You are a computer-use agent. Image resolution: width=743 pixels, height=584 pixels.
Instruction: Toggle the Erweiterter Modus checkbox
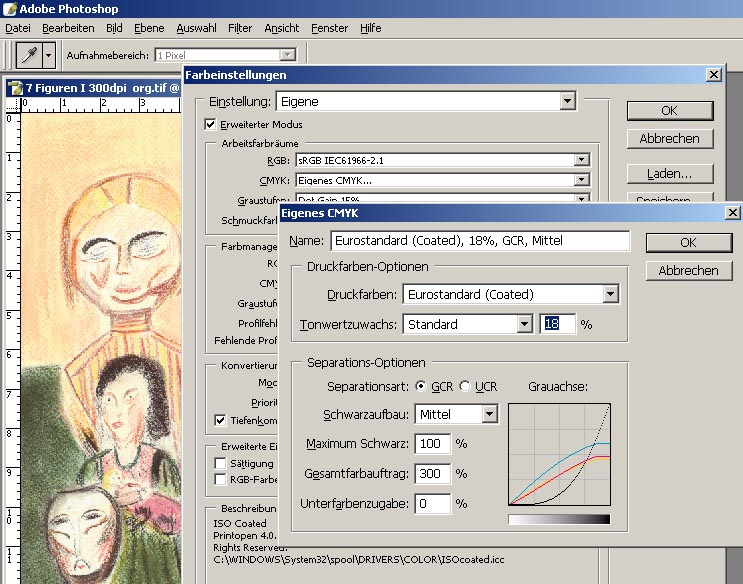pos(210,124)
